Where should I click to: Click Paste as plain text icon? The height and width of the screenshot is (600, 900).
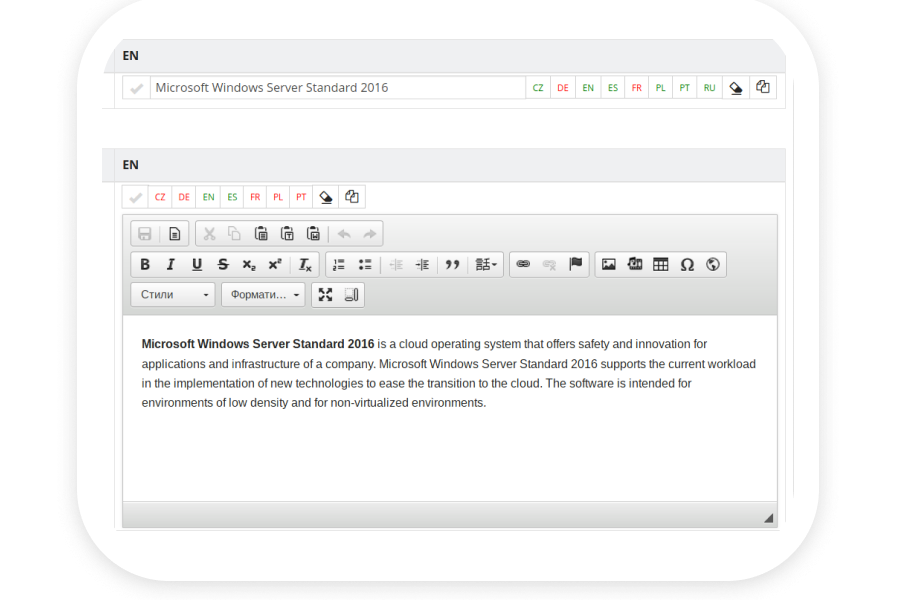coord(288,234)
